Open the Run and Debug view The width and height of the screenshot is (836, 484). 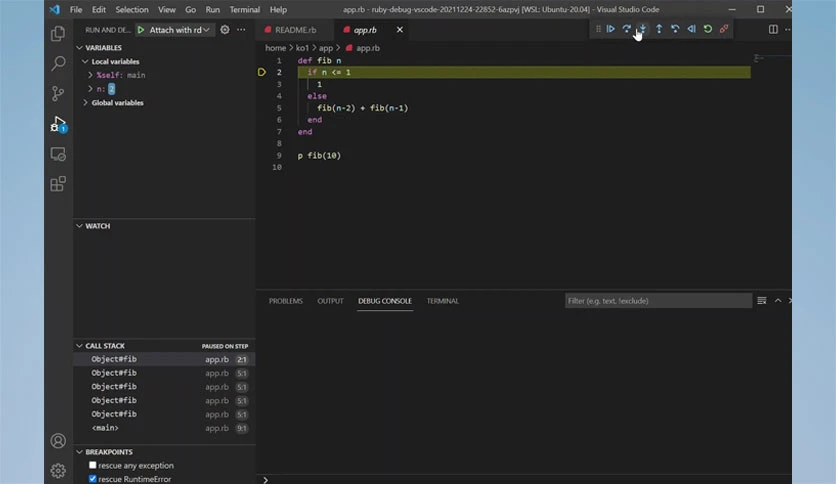(x=58, y=124)
